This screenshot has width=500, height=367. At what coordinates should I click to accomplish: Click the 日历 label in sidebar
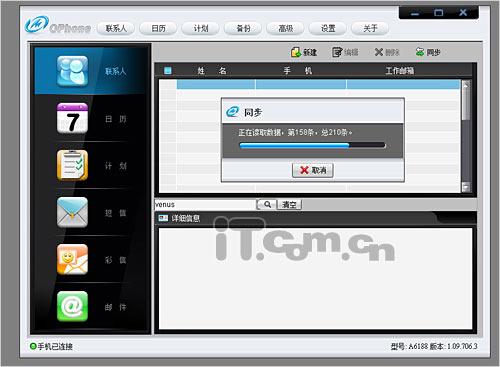coord(116,119)
